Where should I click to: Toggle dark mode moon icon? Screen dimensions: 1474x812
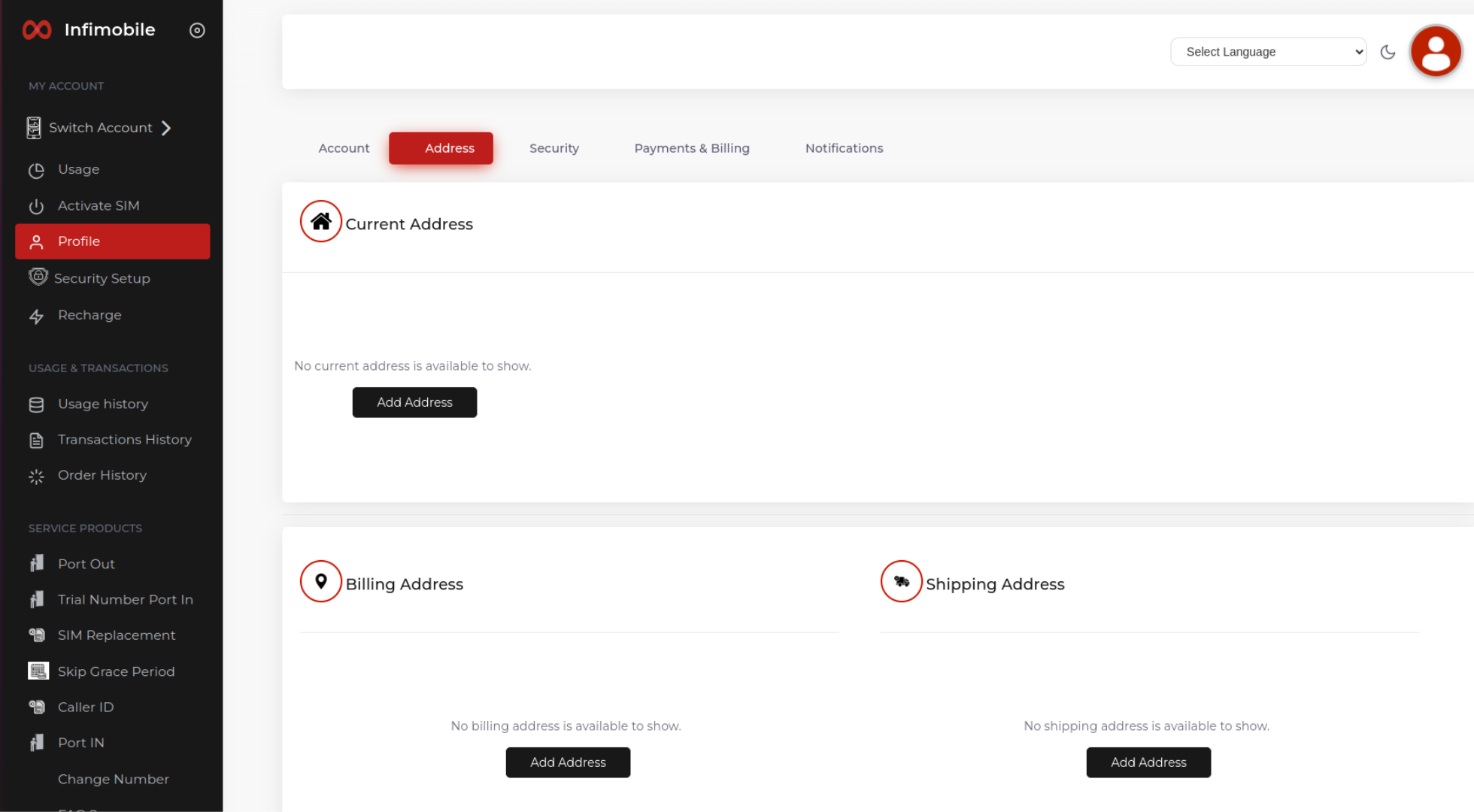click(1388, 52)
